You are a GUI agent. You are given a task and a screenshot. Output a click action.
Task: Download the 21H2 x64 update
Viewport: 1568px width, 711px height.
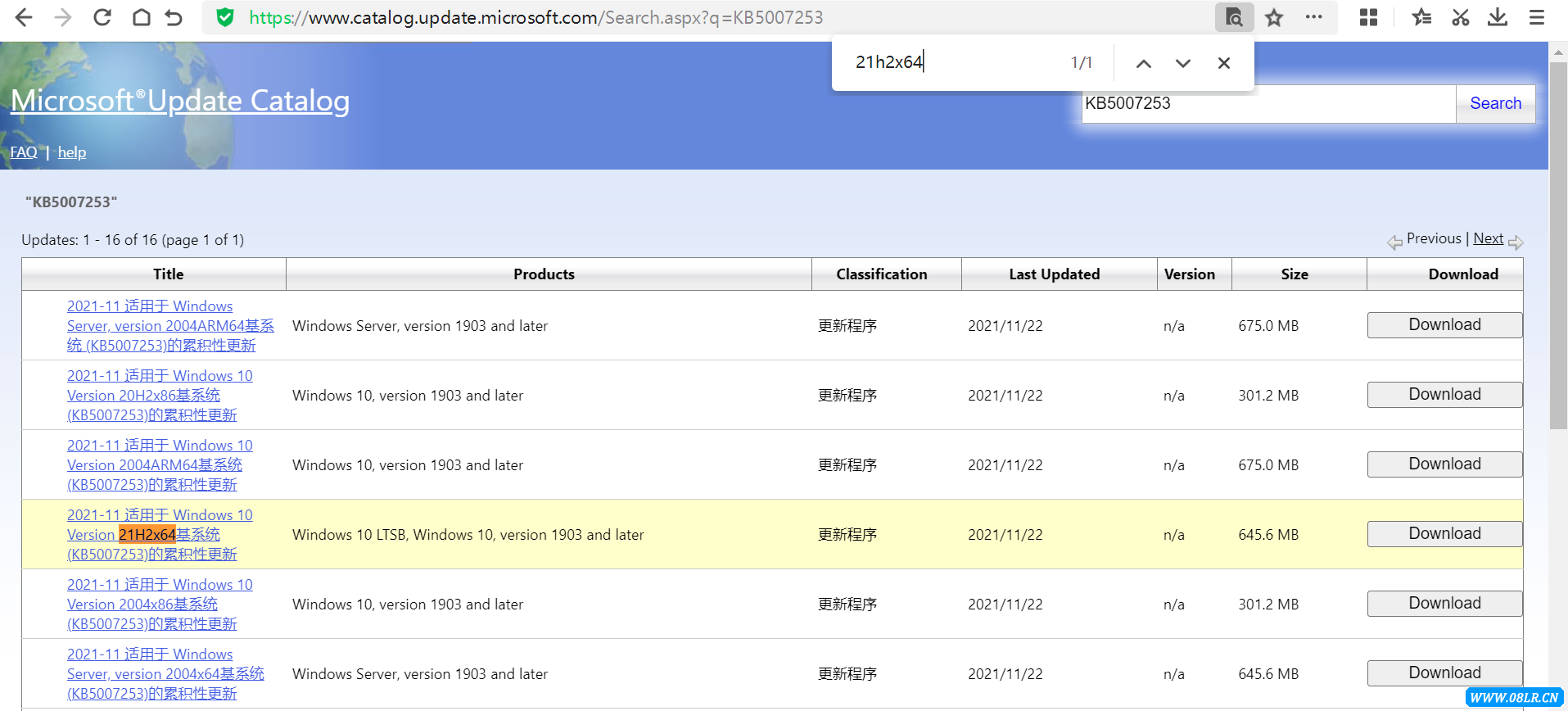click(1444, 534)
